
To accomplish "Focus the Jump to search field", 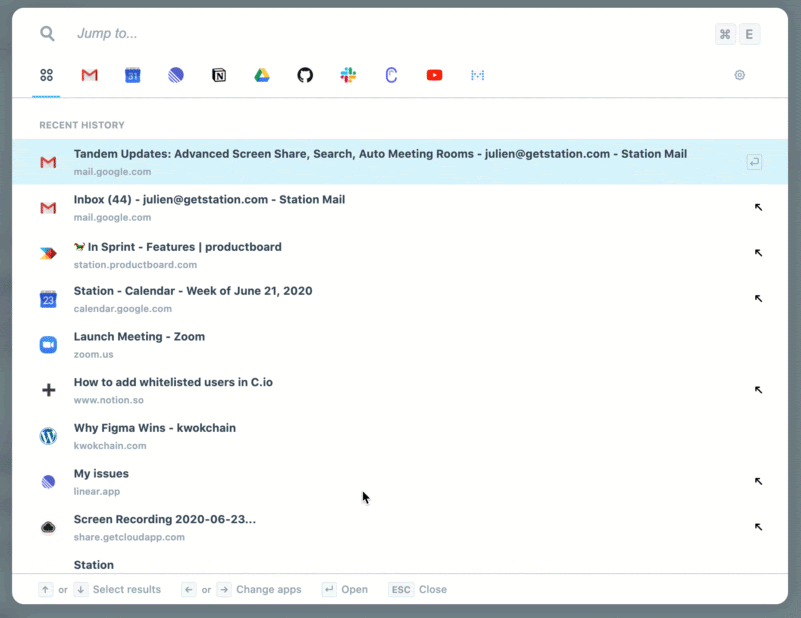I will coord(388,34).
